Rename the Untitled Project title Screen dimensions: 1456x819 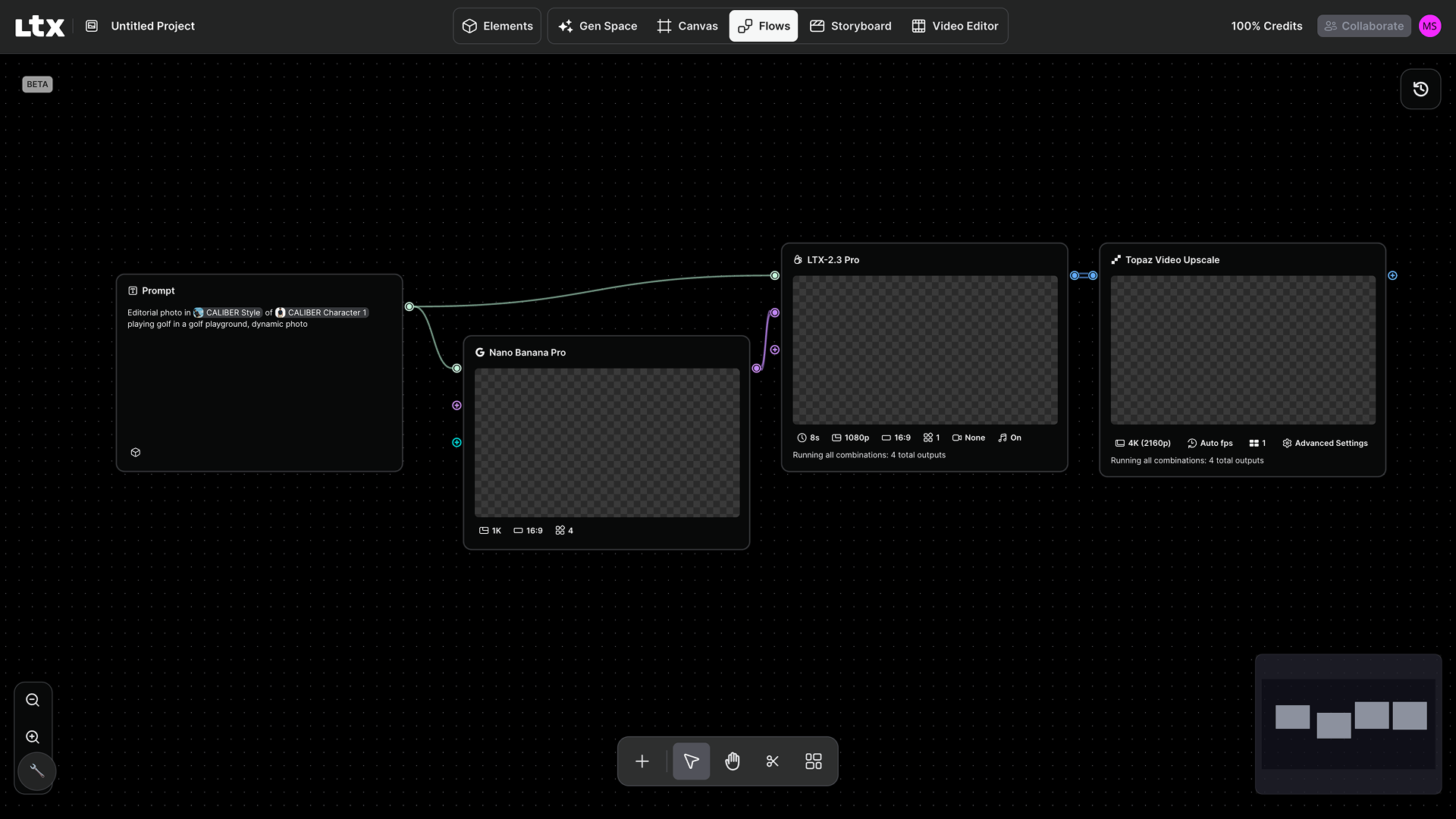click(x=152, y=26)
